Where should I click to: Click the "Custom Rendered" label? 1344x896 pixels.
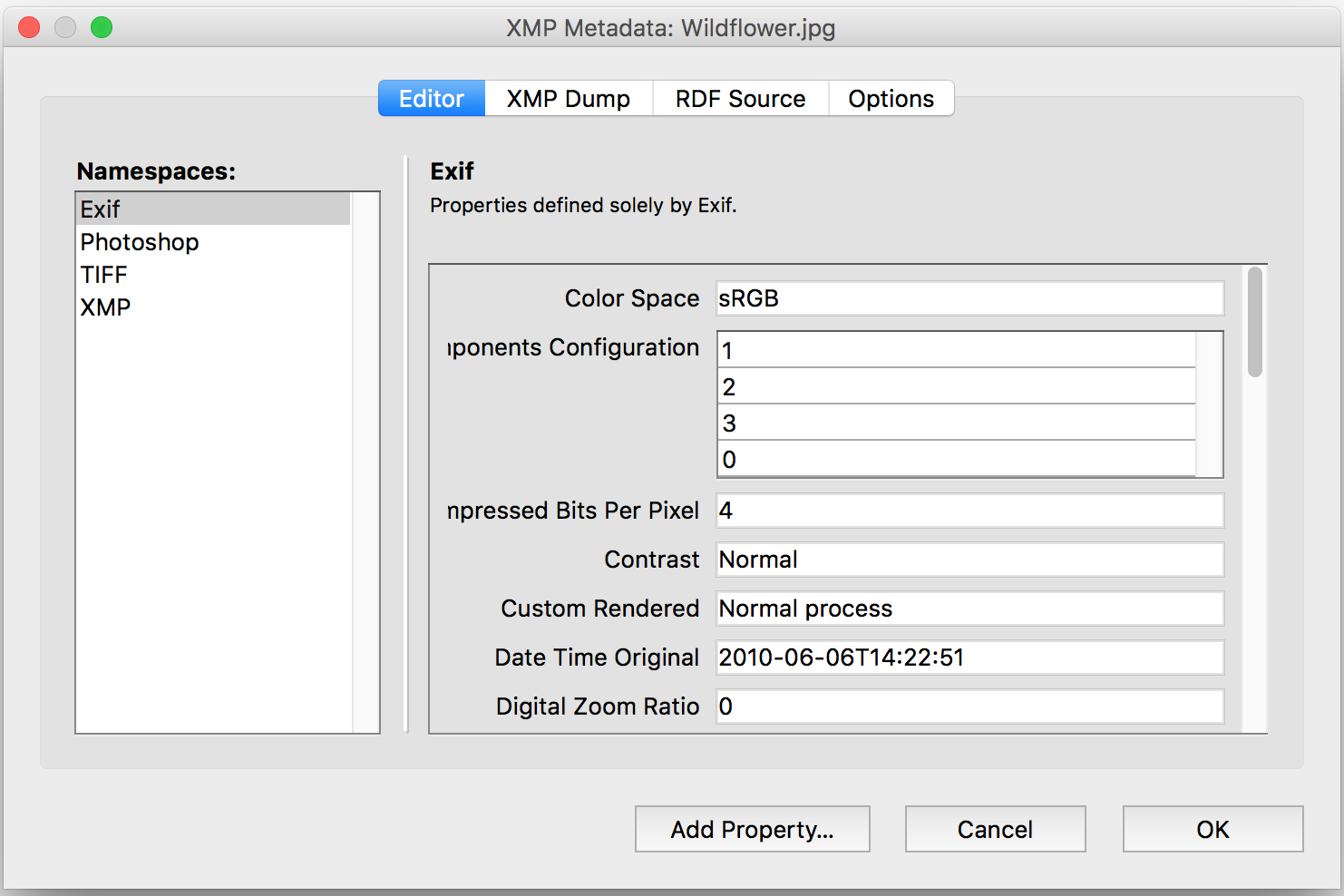click(x=600, y=609)
